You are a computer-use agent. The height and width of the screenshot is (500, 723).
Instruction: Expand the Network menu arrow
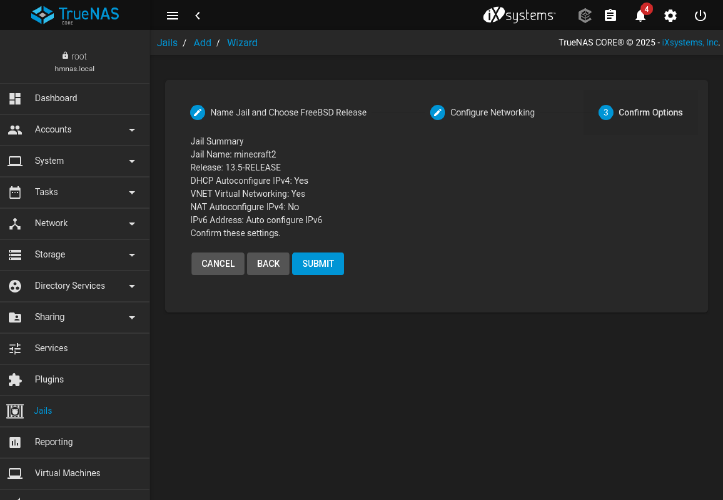coord(132,224)
